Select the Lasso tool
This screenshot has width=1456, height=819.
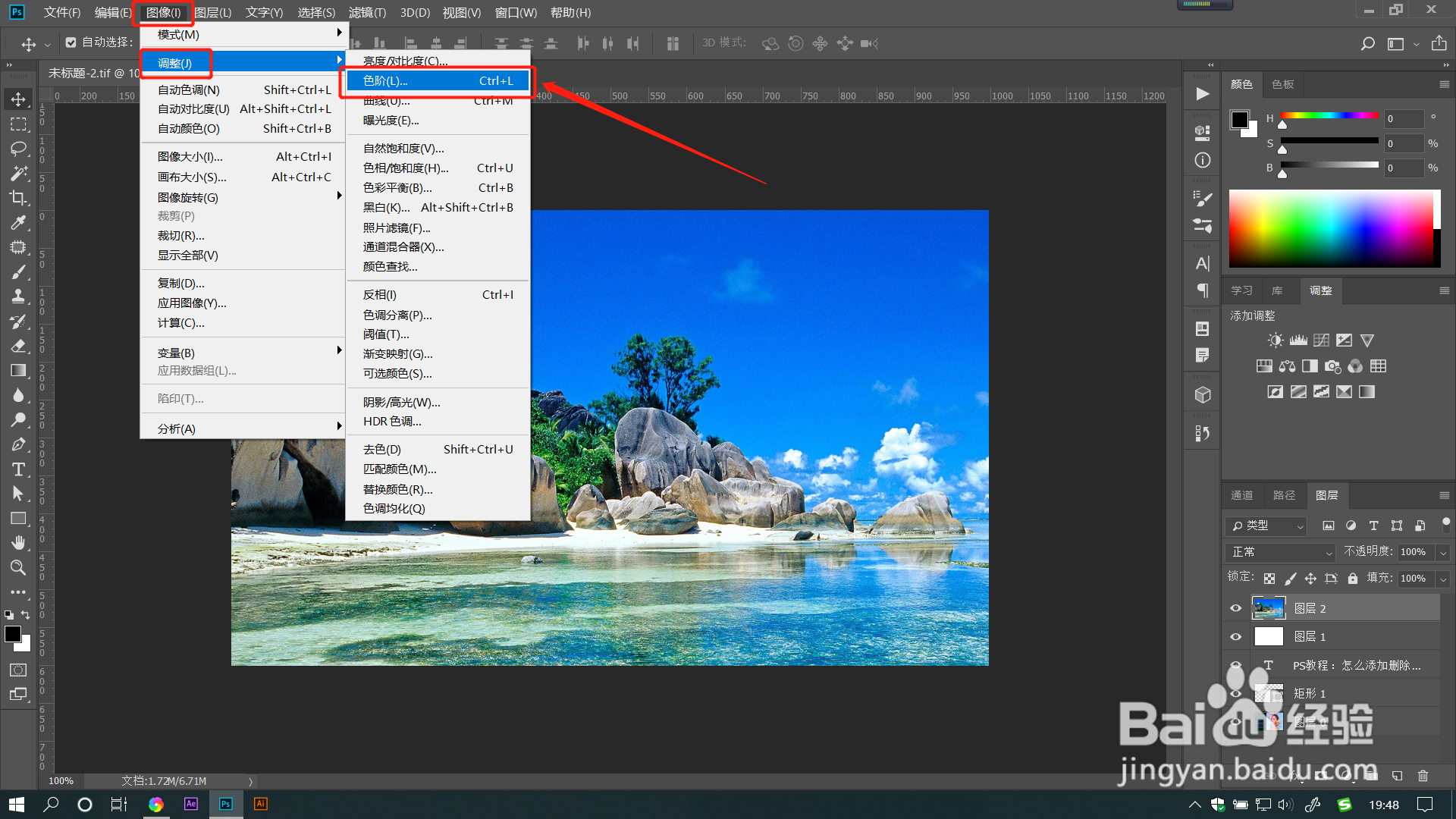18,149
